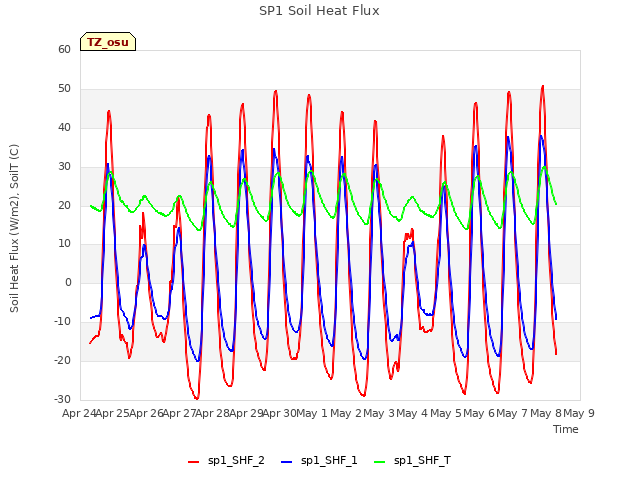Screen dimensions: 640x480
Task: Click the May 1 x-axis tick label
Action: pos(312,413)
